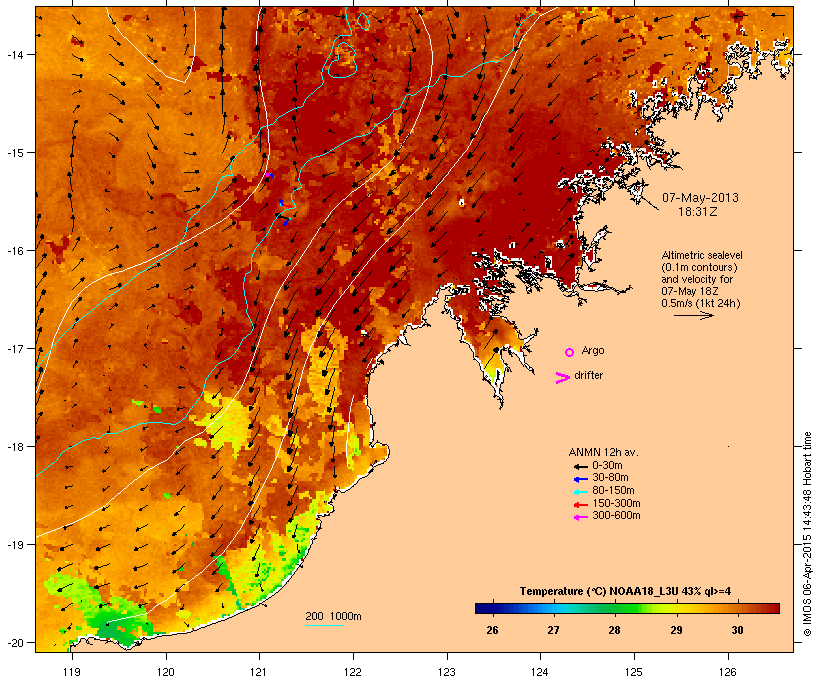The height and width of the screenshot is (680, 820).
Task: Click the longitude label 120
Action: 166,672
